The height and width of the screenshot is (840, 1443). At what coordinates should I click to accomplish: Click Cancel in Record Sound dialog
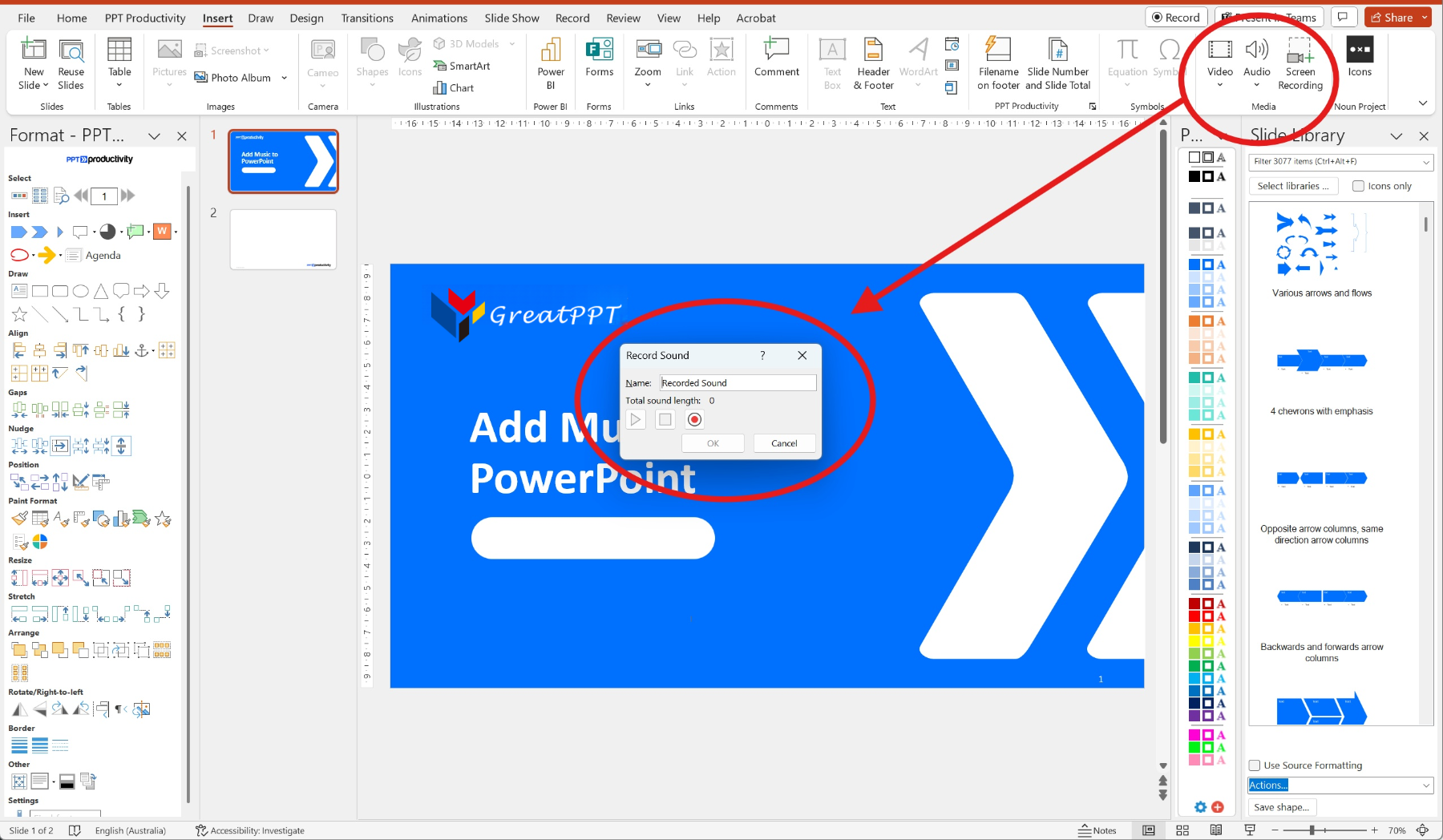click(784, 443)
